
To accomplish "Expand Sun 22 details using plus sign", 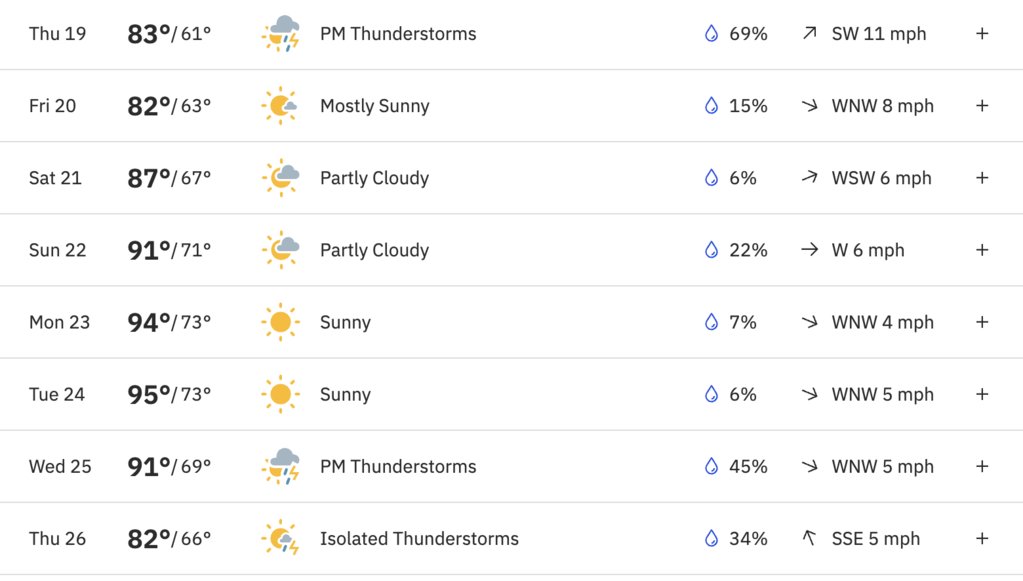I will click(982, 250).
